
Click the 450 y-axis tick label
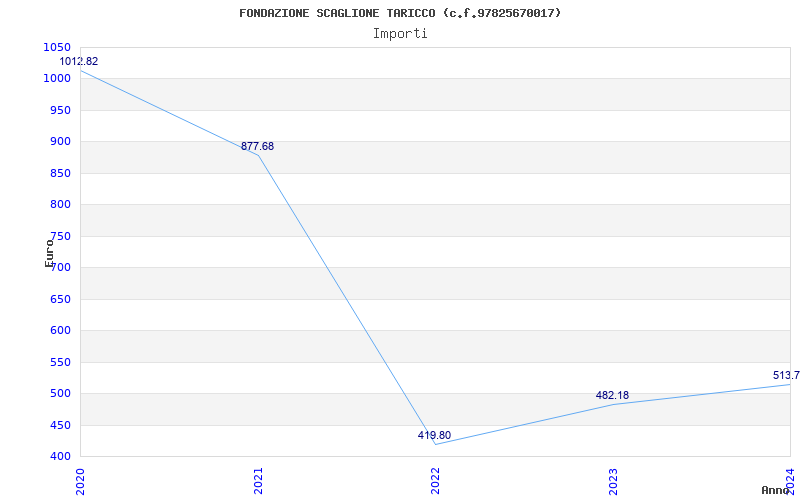pos(60,425)
